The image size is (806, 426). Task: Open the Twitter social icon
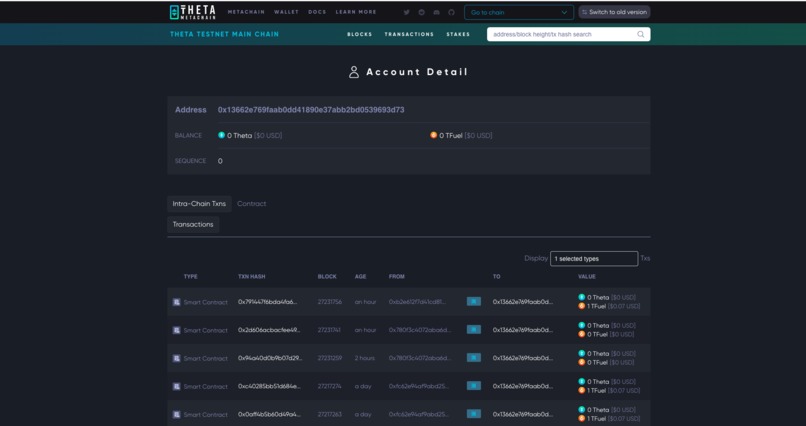pyautogui.click(x=407, y=12)
